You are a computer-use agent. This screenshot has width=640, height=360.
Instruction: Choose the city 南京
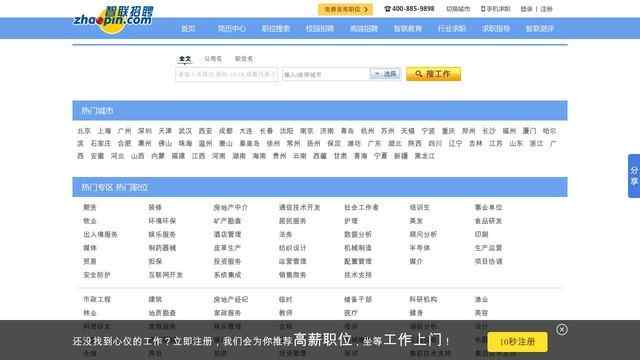coord(307,131)
